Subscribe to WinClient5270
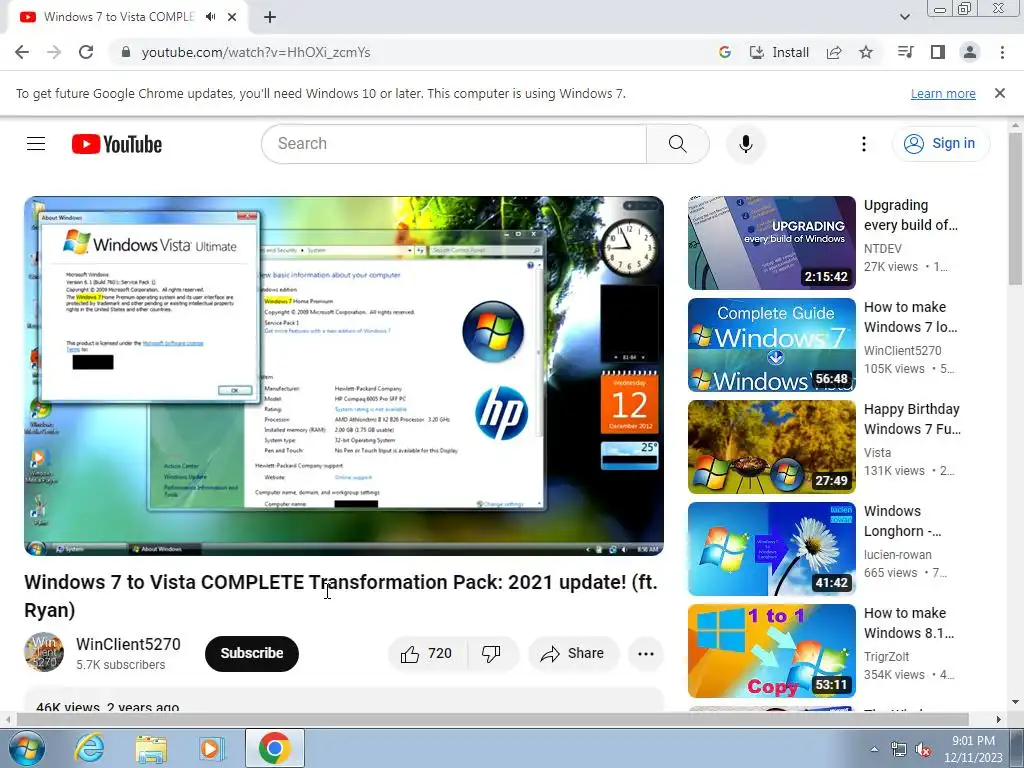Screen dimensions: 1024x768 (251, 653)
